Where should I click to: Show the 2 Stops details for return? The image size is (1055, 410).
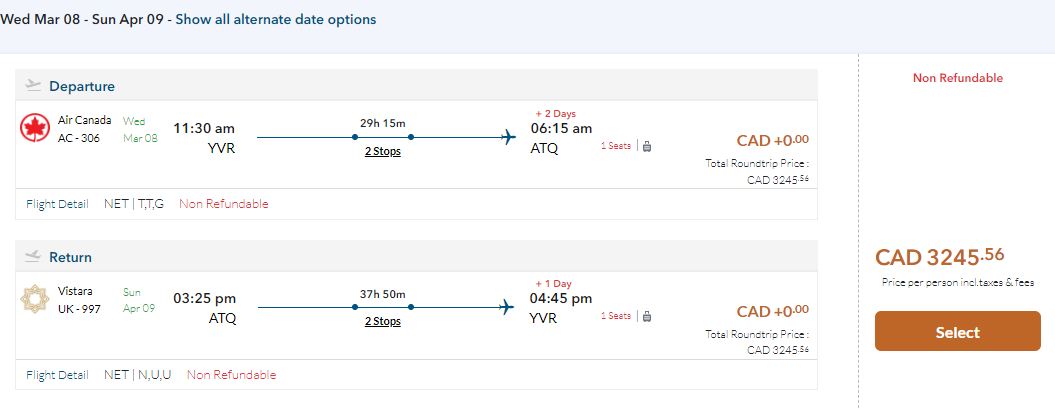(382, 322)
